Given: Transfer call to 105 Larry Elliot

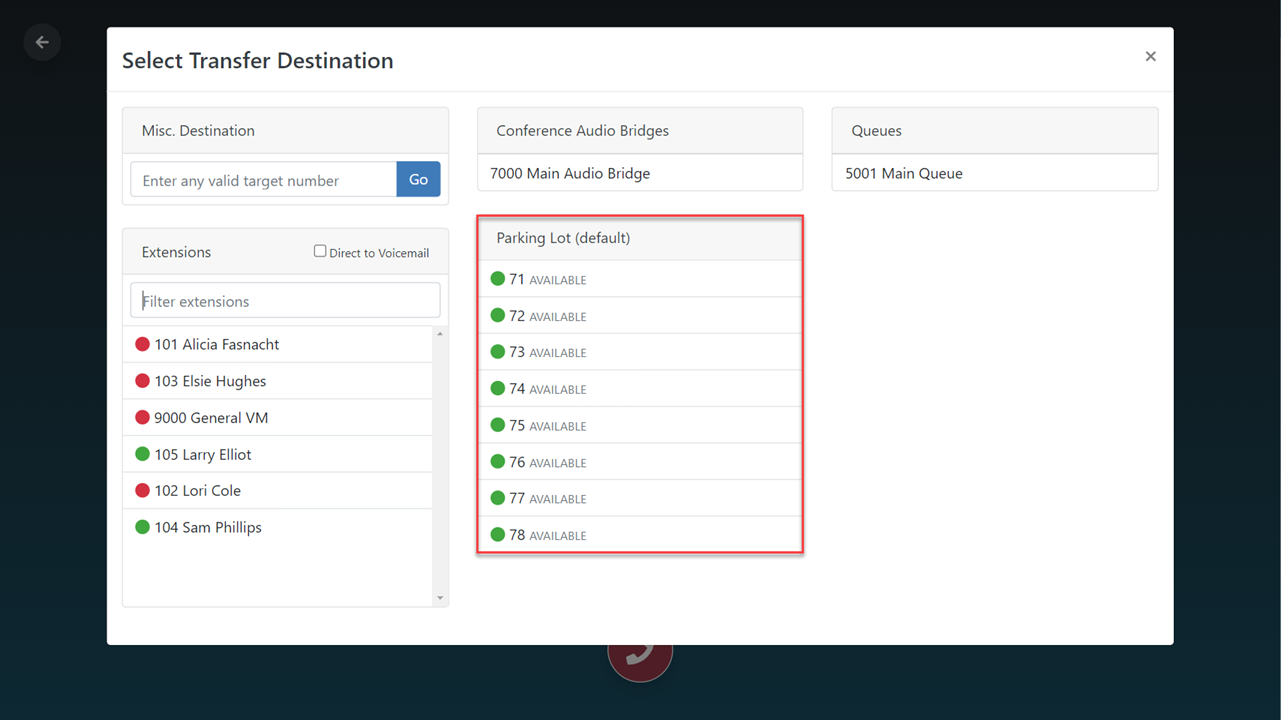Looking at the screenshot, I should point(203,454).
